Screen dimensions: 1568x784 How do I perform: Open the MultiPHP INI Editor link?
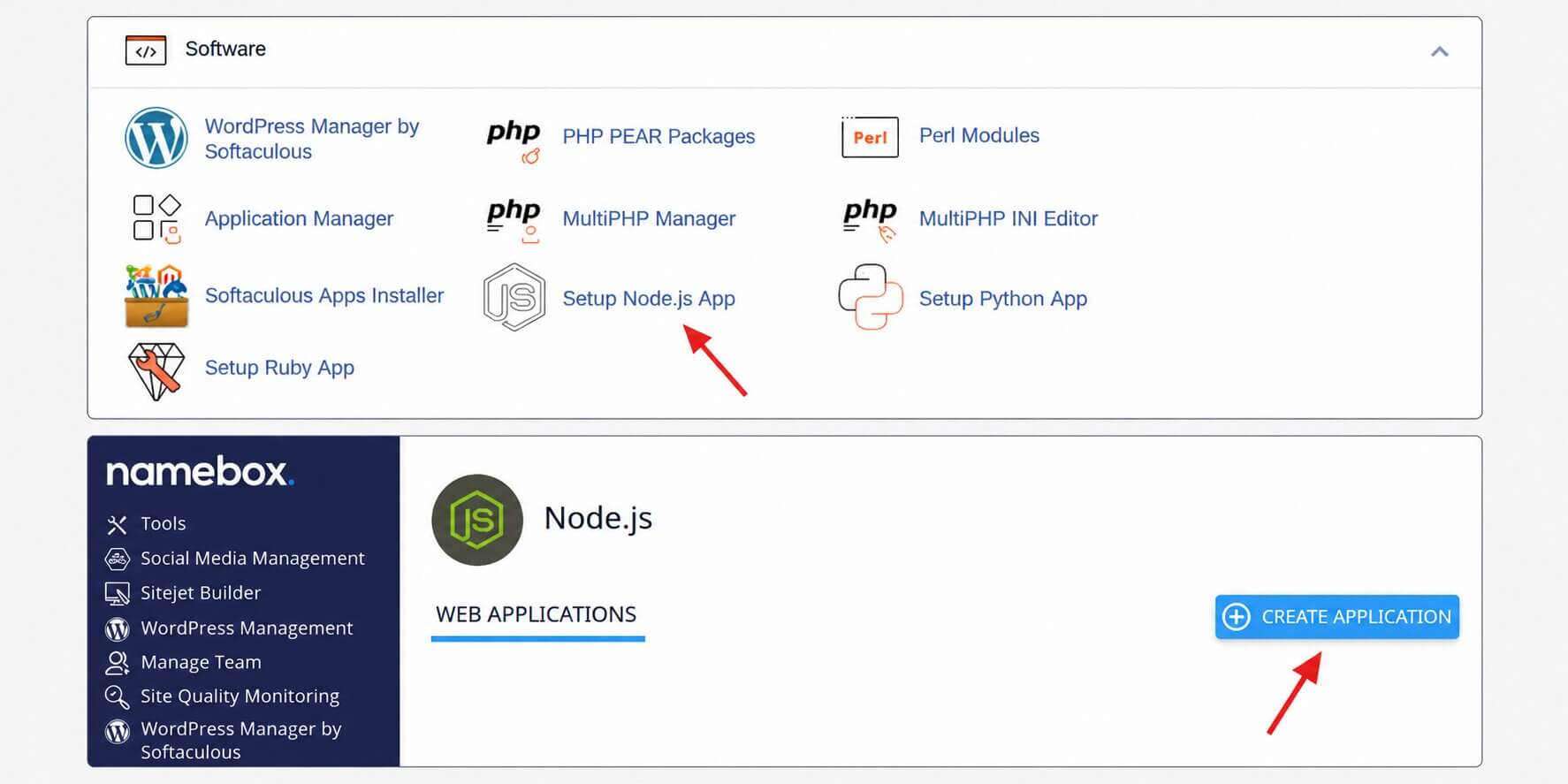click(1009, 218)
